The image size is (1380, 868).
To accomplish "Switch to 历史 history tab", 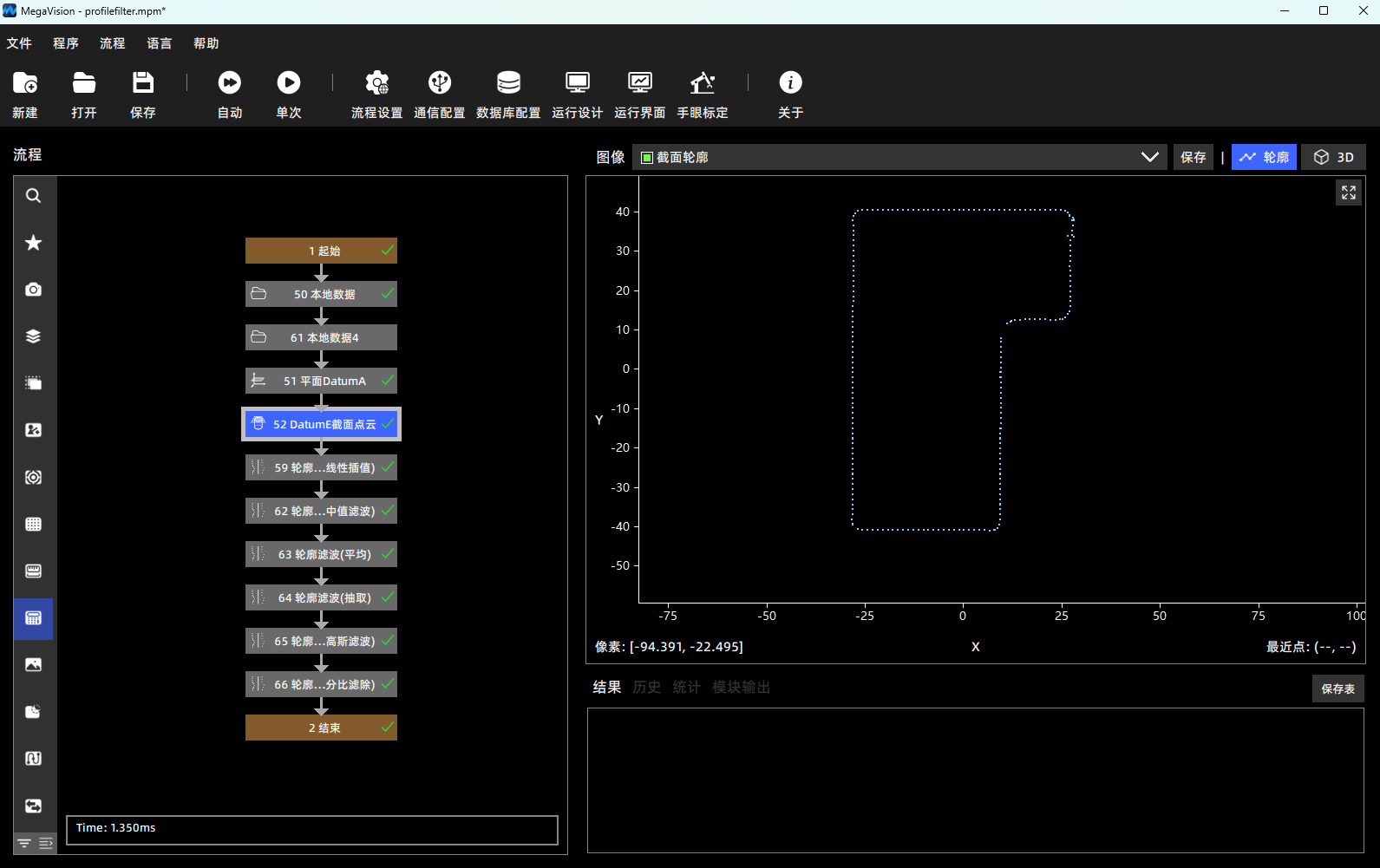I will [647, 688].
